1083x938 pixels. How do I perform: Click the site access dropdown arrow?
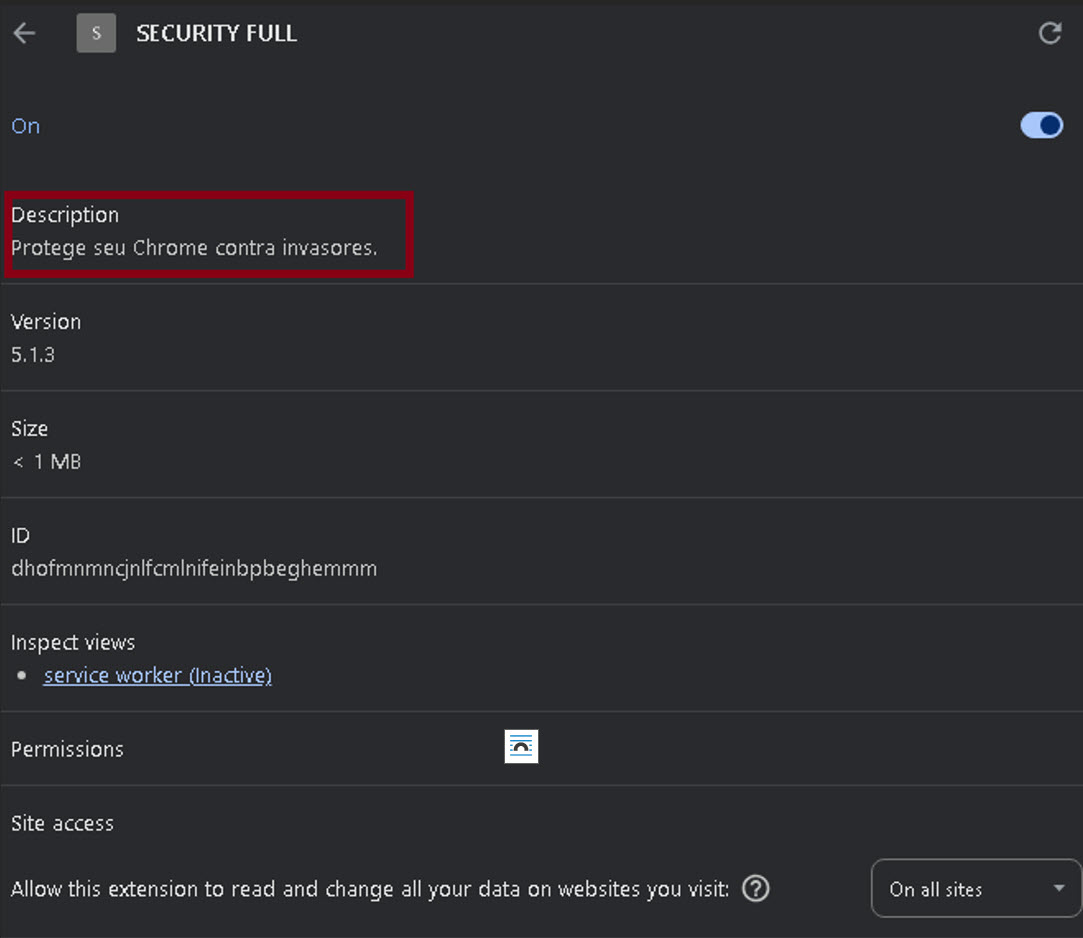[x=1058, y=888]
